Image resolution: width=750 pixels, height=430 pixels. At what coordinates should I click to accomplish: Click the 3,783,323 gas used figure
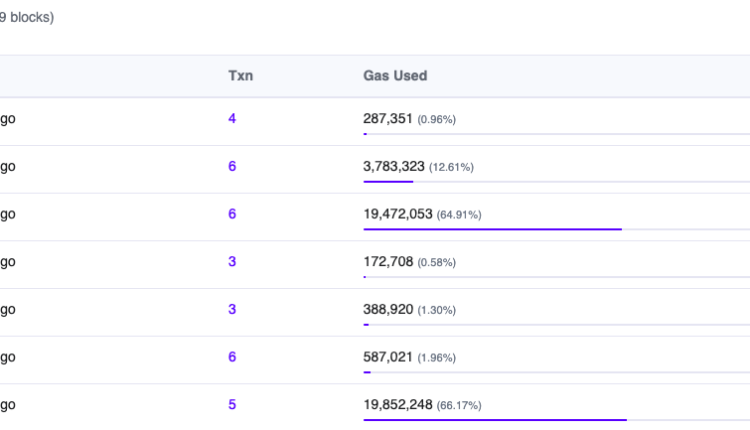(393, 166)
